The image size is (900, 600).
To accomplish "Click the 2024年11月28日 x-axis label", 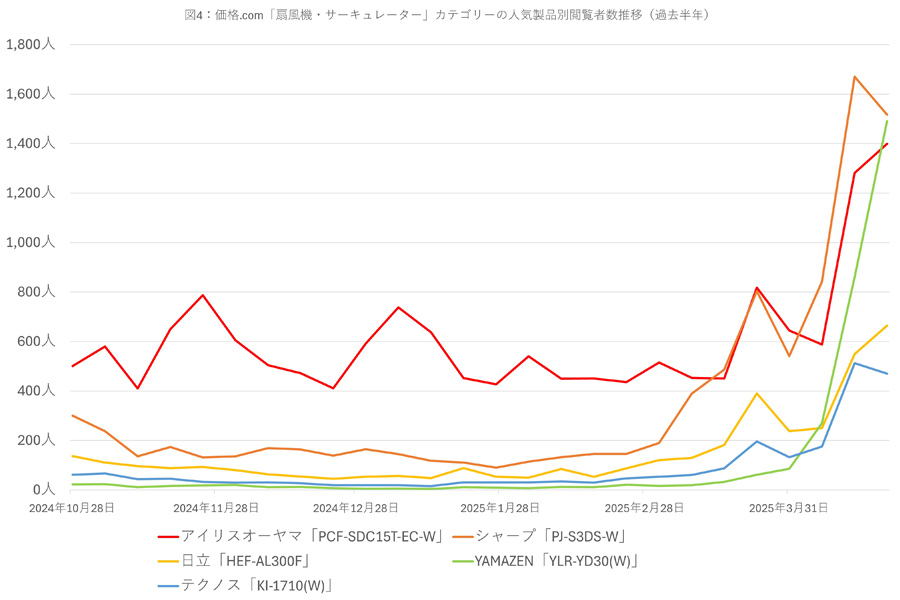I will click(216, 508).
